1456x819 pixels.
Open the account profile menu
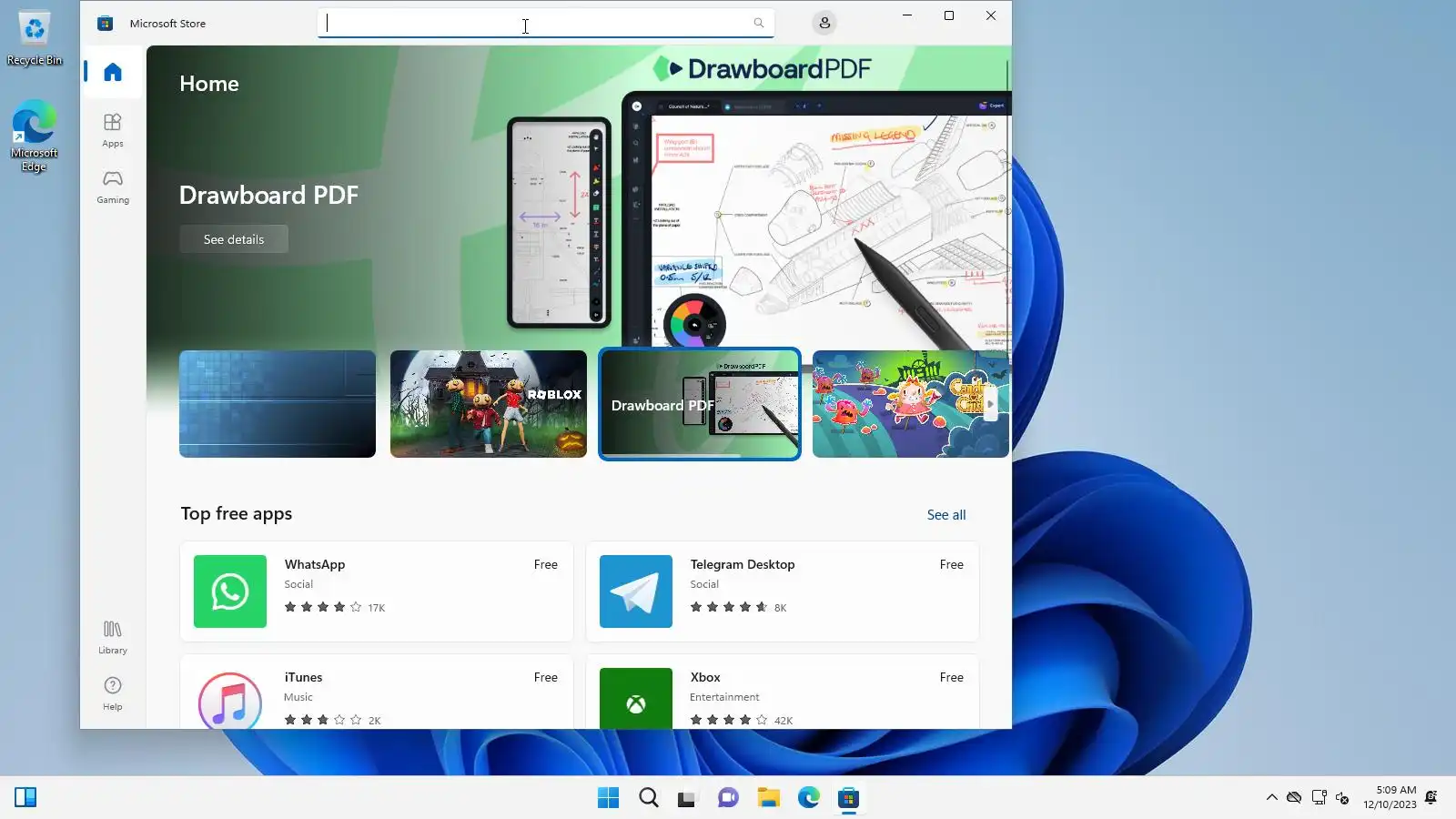[824, 23]
